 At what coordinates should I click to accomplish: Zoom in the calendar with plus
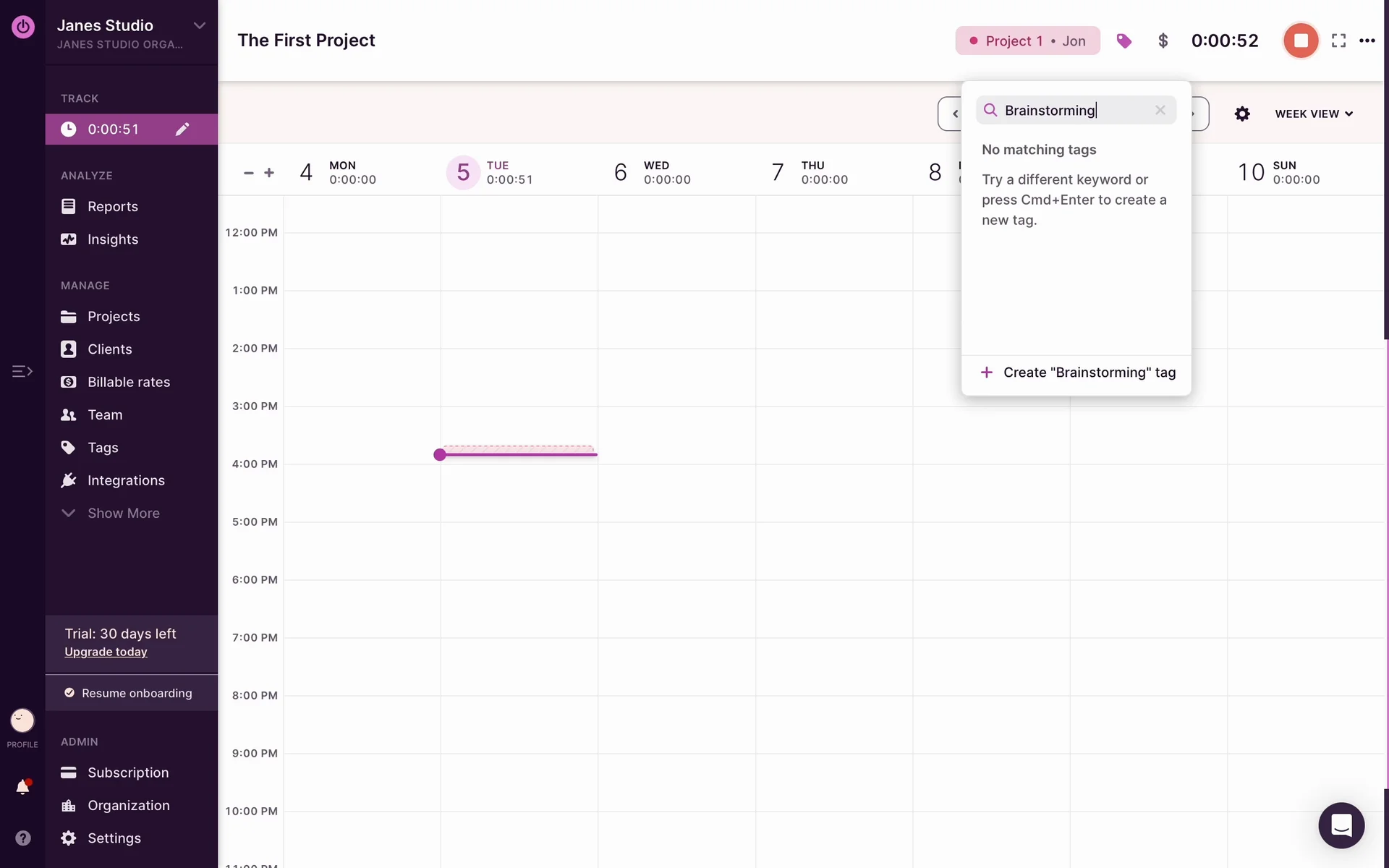(269, 173)
